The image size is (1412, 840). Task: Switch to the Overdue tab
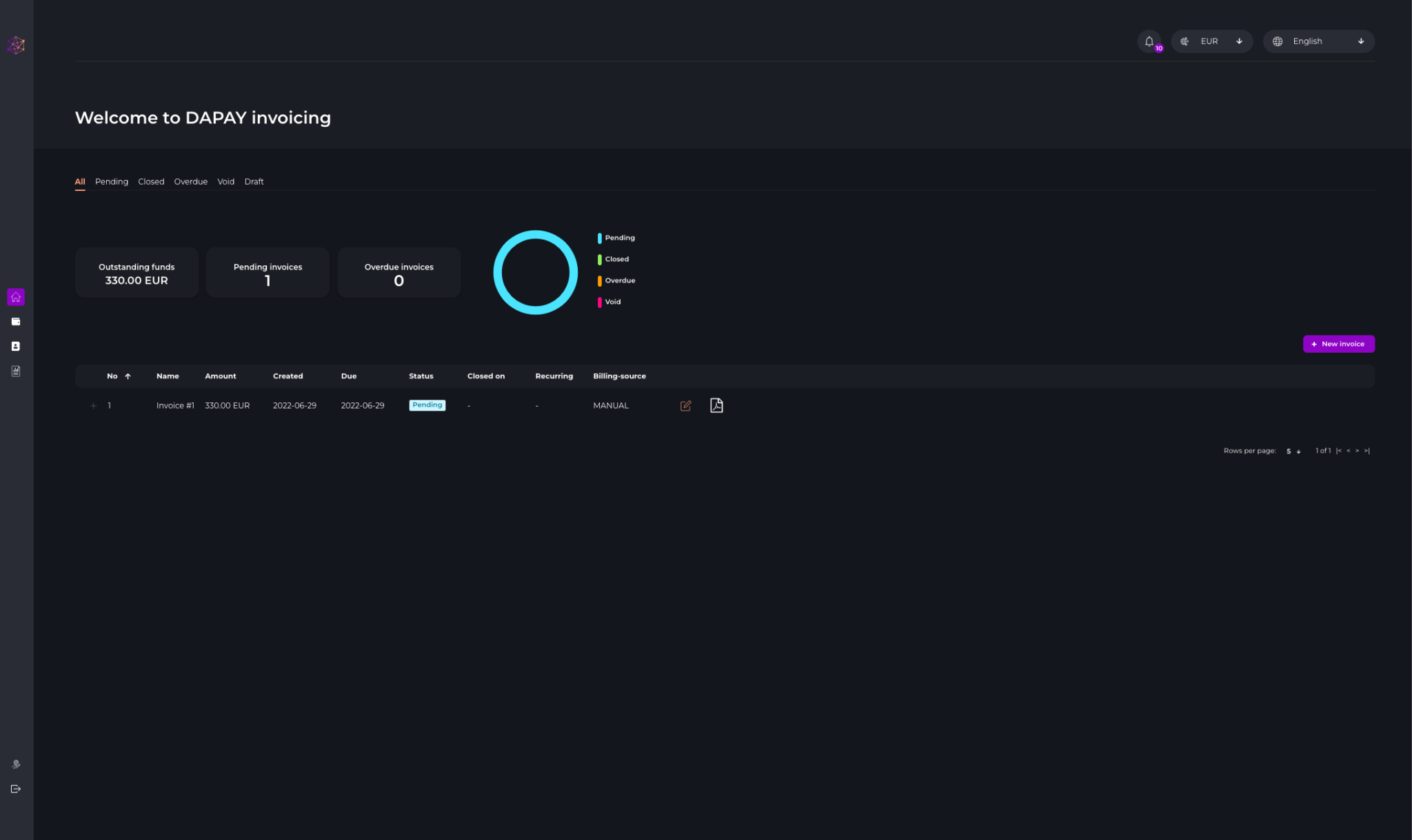190,182
